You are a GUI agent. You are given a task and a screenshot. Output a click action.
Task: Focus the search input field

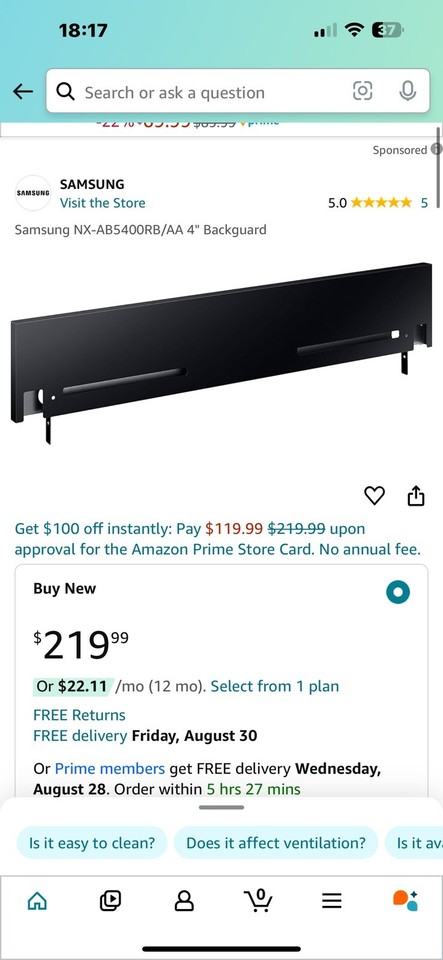point(215,92)
